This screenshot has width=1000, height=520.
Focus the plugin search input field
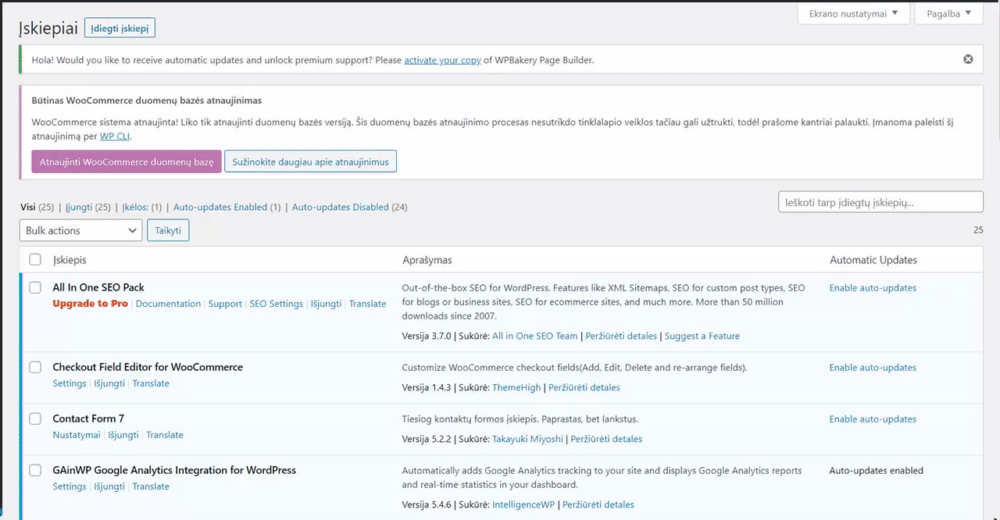(x=880, y=202)
